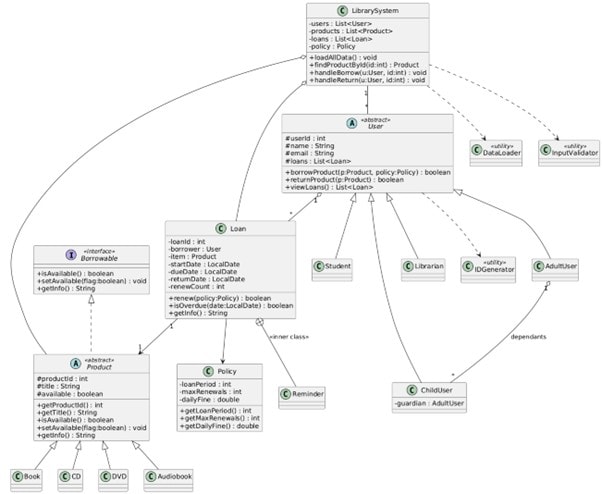Select the '+returnProduct(p:Product) : boolean' method
602x494 pixels.
(x=344, y=180)
